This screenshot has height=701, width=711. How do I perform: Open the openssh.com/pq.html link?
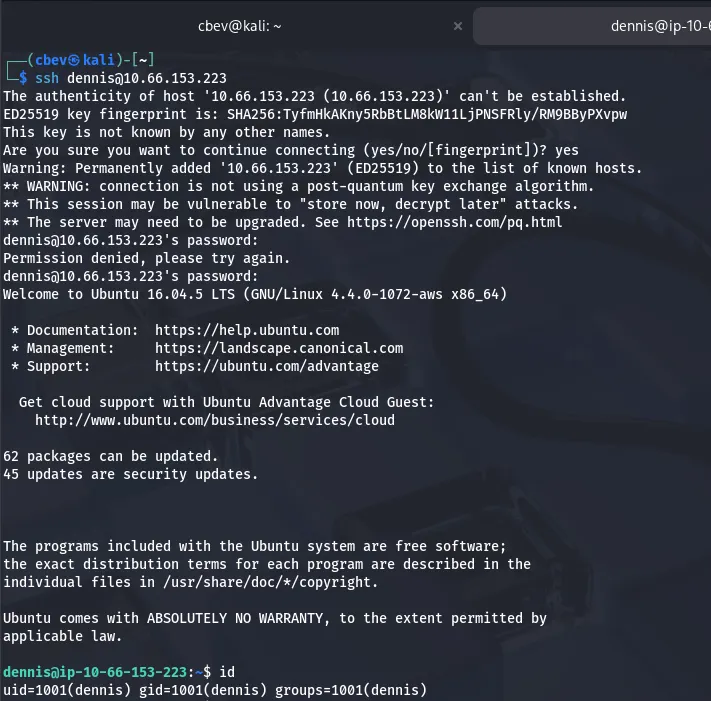(x=470, y=222)
